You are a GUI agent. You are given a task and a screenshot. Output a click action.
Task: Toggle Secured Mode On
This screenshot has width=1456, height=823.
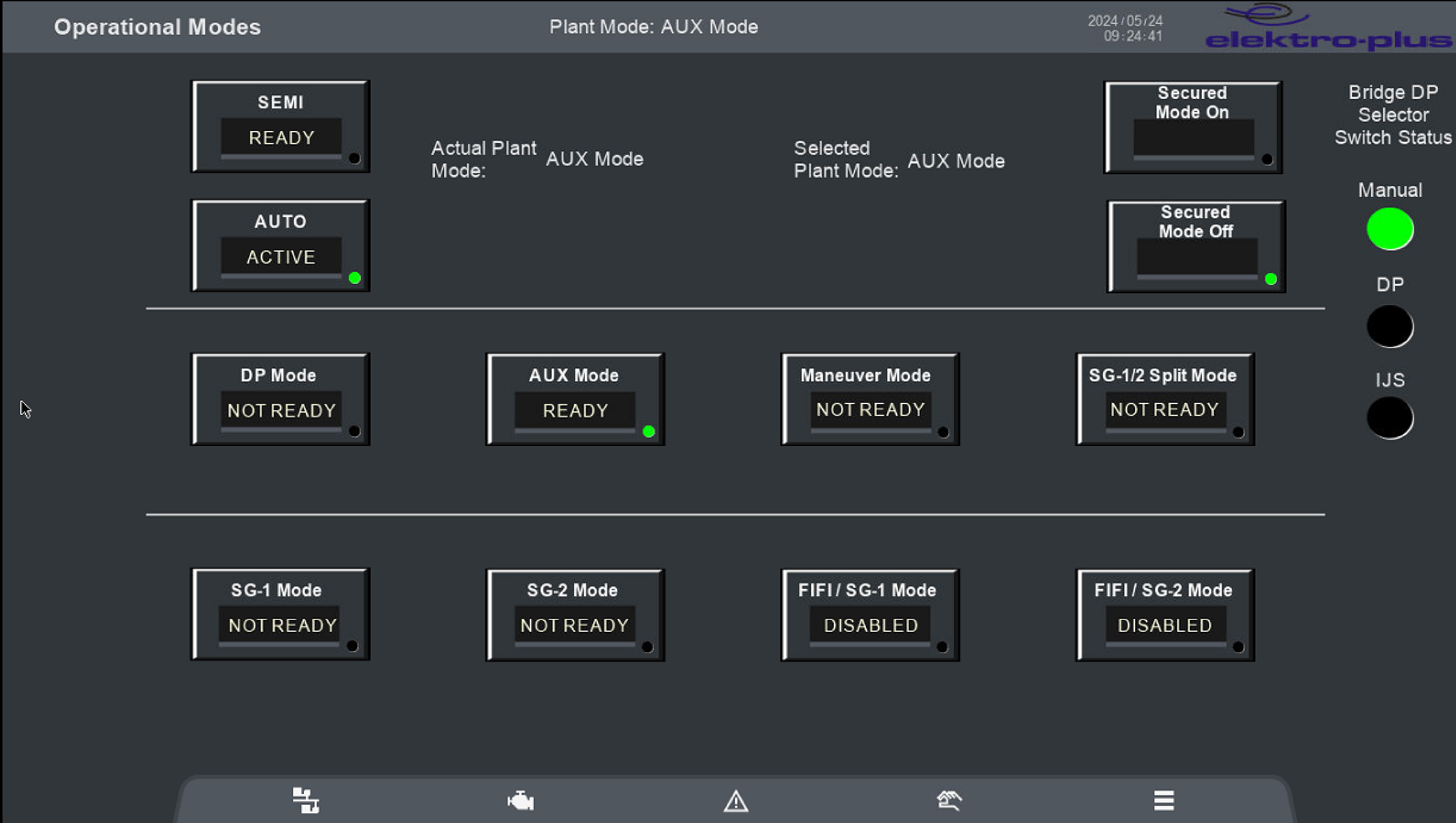point(1193,127)
